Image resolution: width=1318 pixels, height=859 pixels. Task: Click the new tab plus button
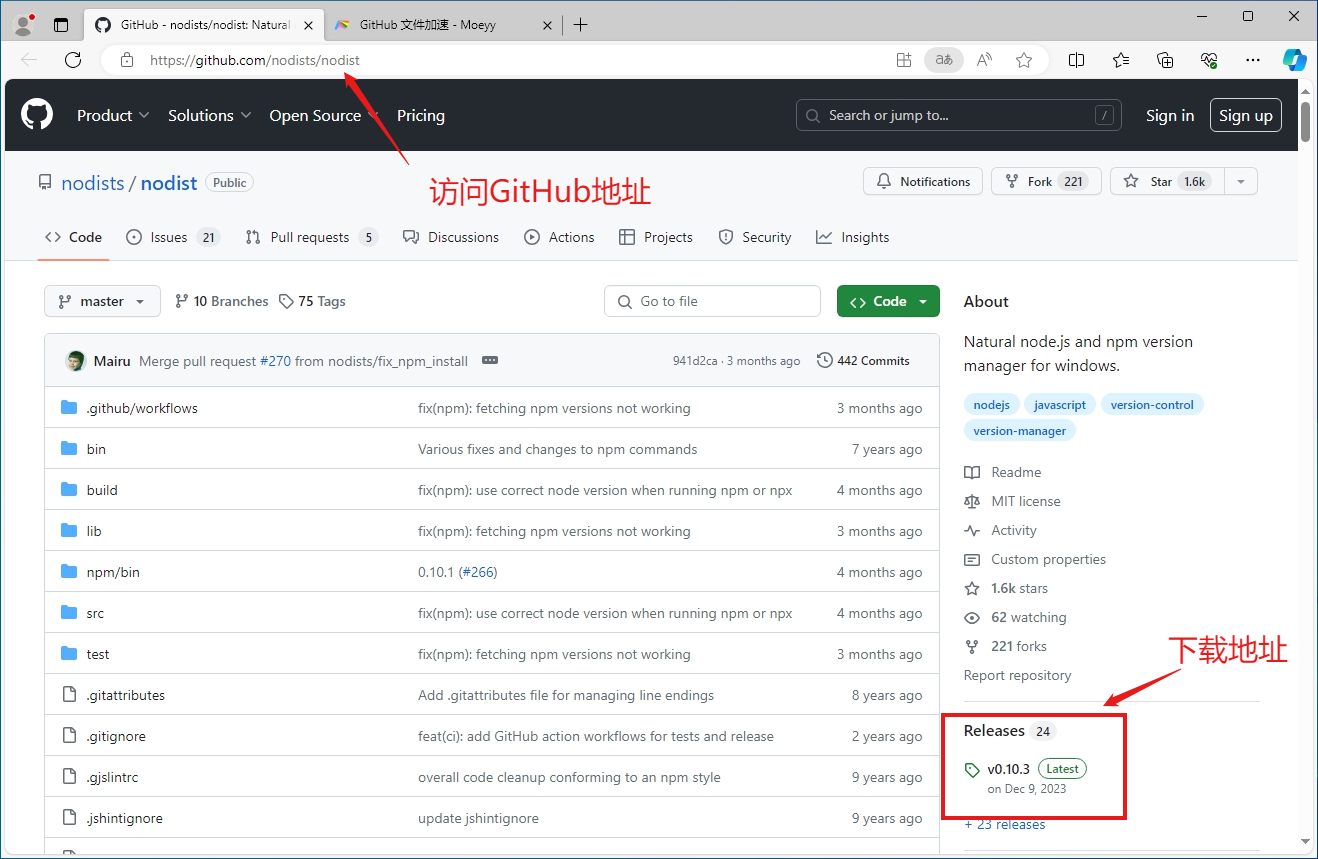pyautogui.click(x=581, y=25)
